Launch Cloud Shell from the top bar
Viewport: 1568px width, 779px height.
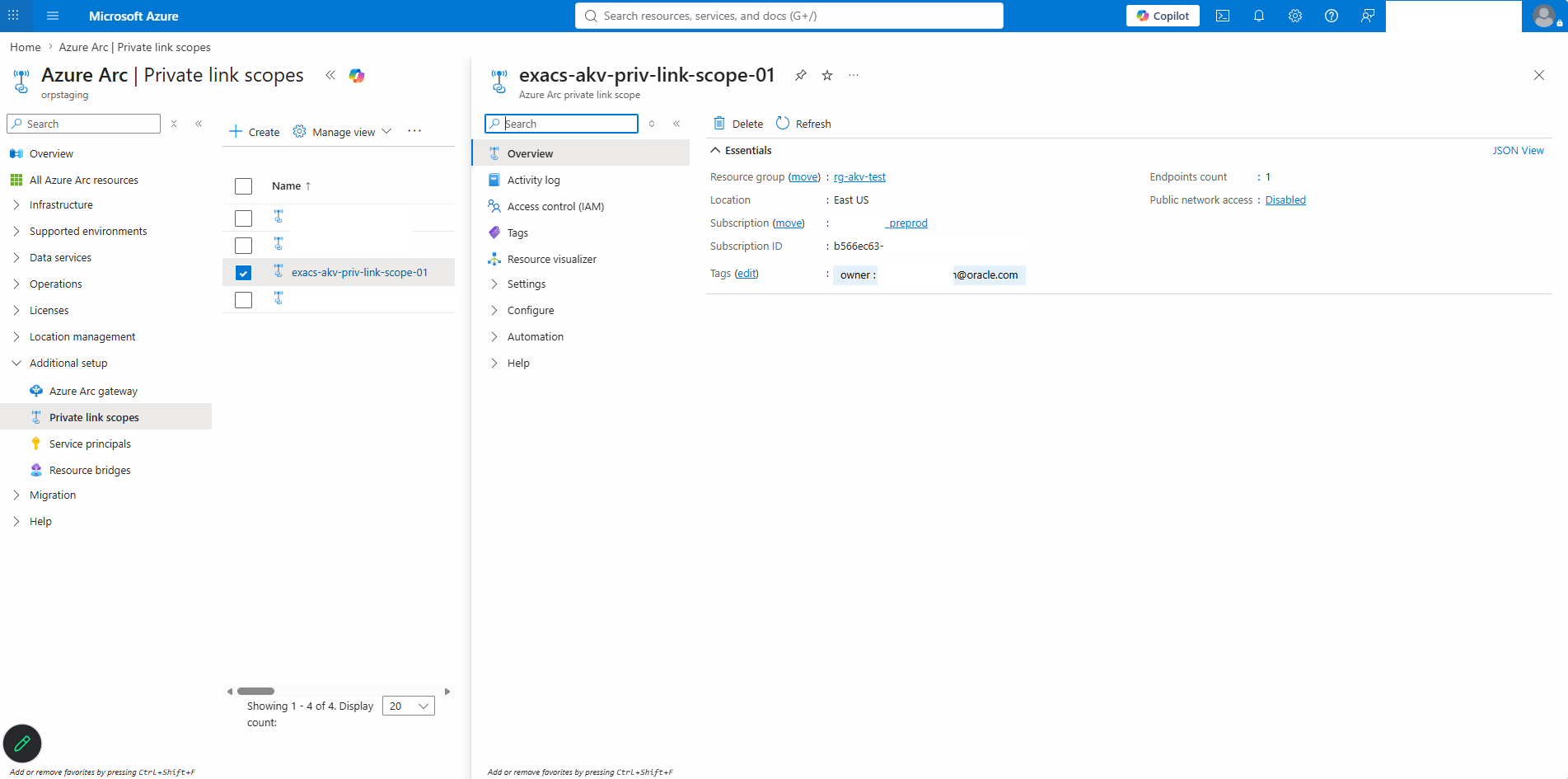tap(1223, 16)
